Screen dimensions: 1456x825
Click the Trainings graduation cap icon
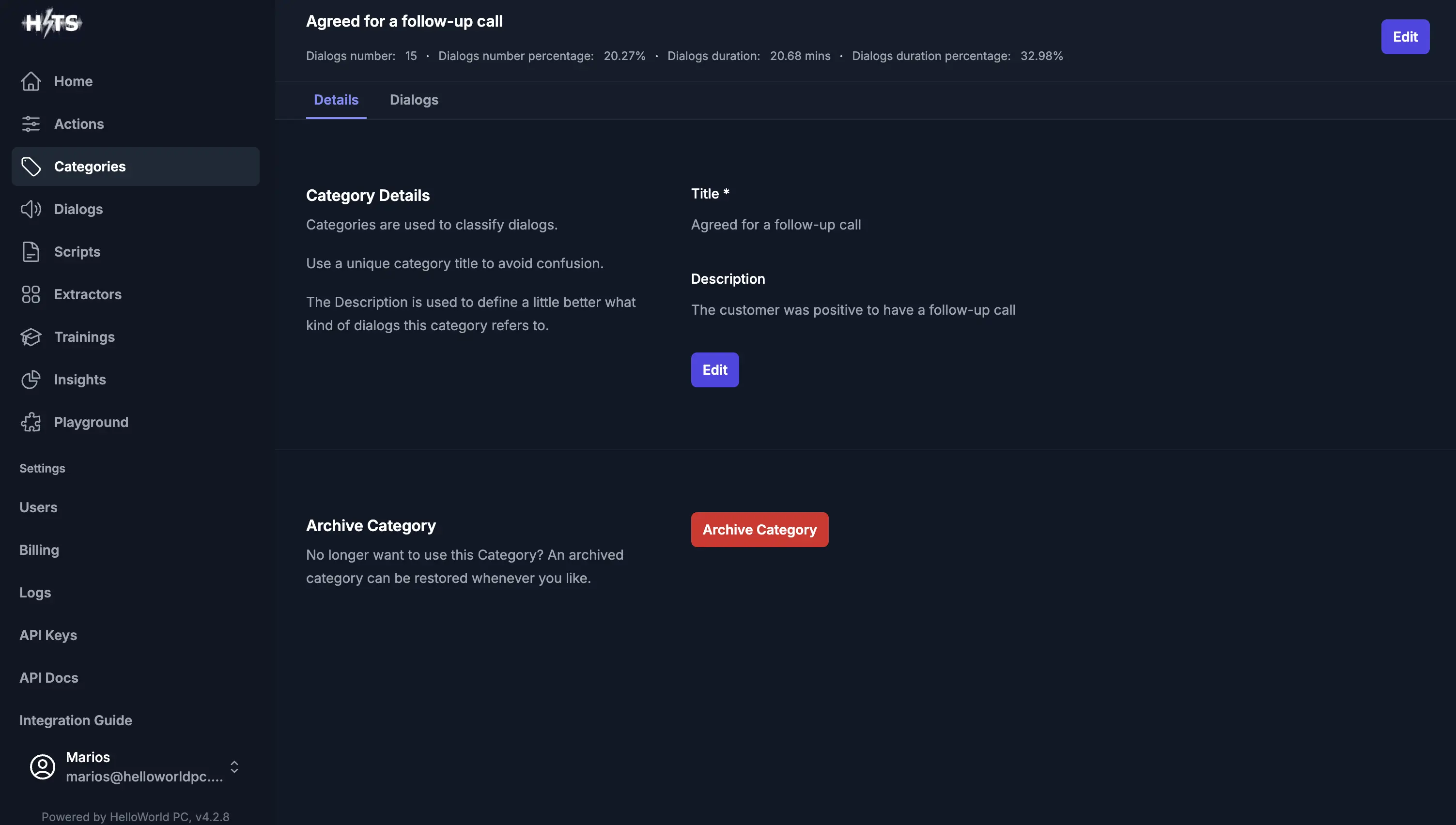(x=31, y=337)
